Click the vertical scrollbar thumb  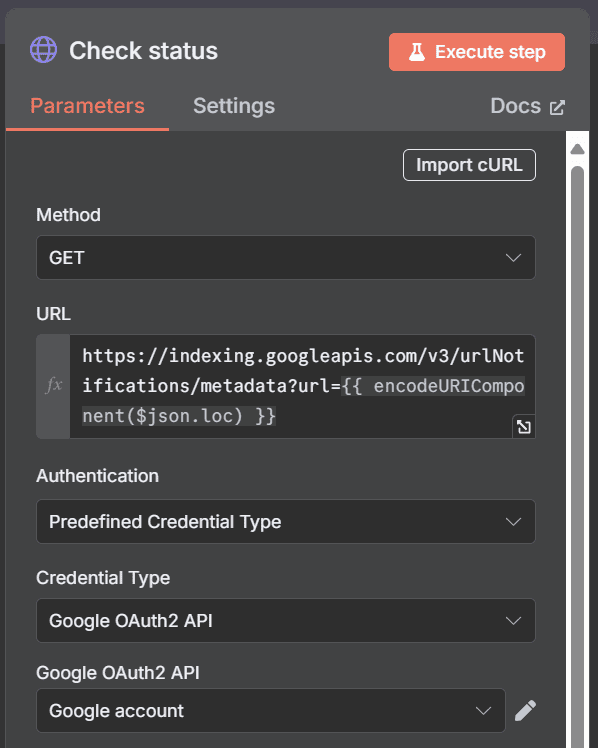(577, 453)
